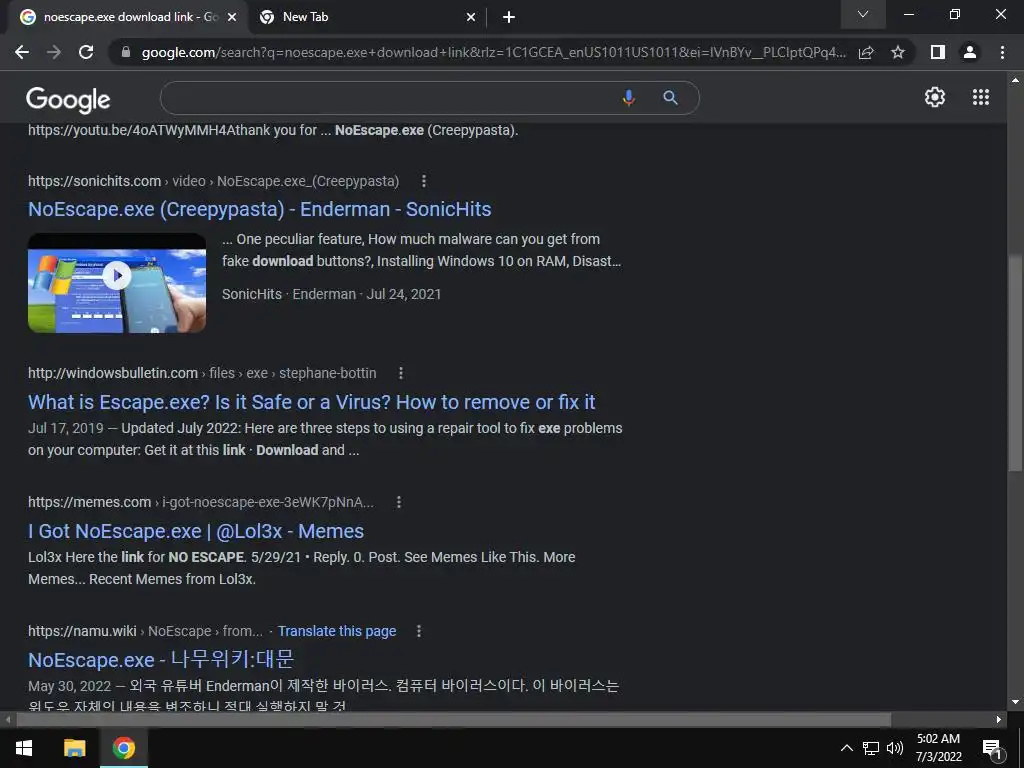1024x768 pixels.
Task: Open a new browser tab
Action: [x=509, y=17]
